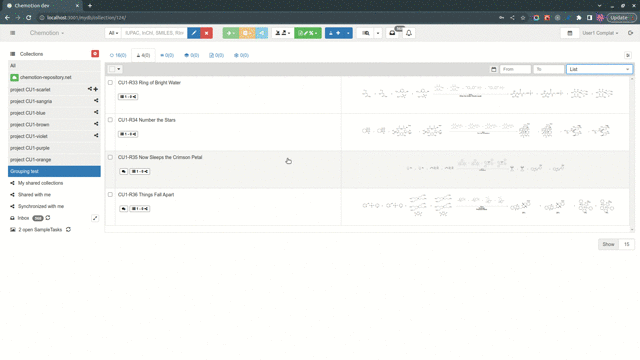The height and width of the screenshot is (360, 640).
Task: Click the From date input field
Action: coord(516,69)
